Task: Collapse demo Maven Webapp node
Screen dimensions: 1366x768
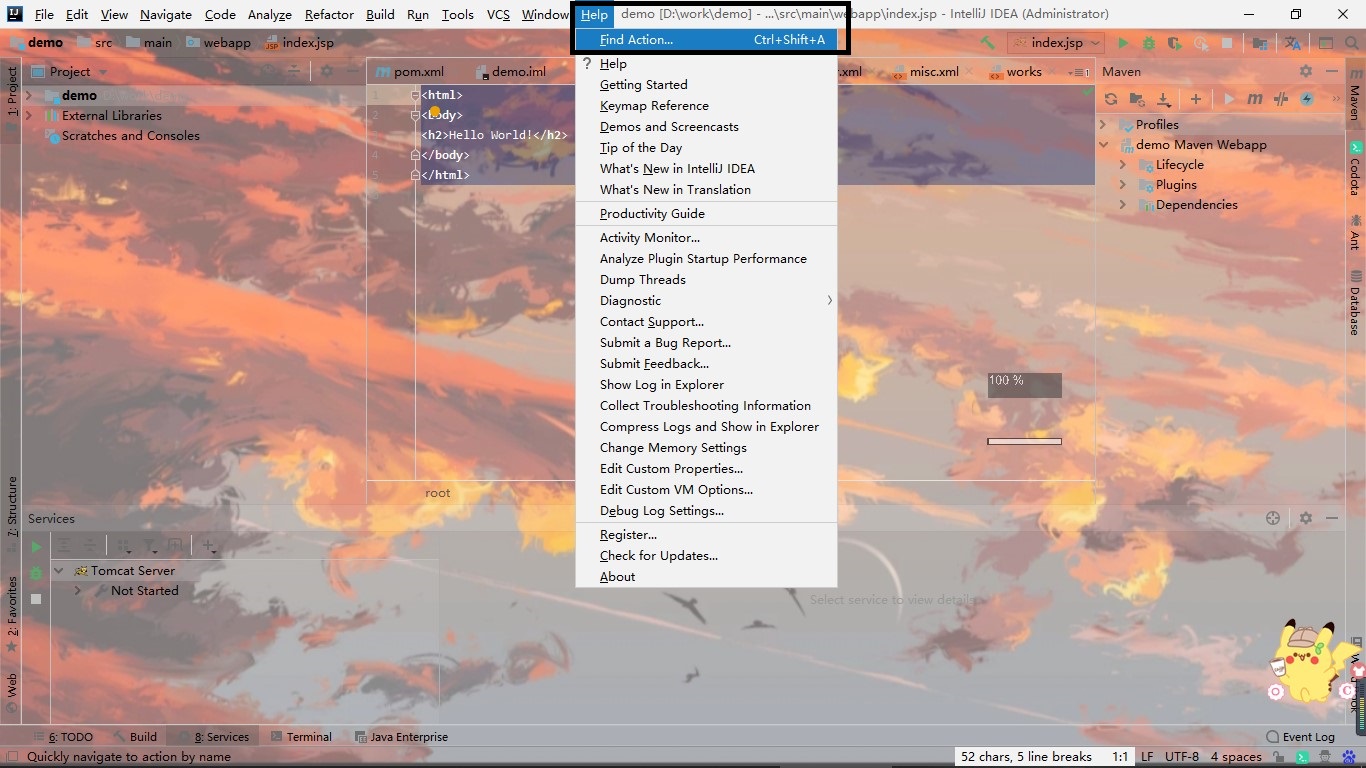Action: coord(1104,145)
